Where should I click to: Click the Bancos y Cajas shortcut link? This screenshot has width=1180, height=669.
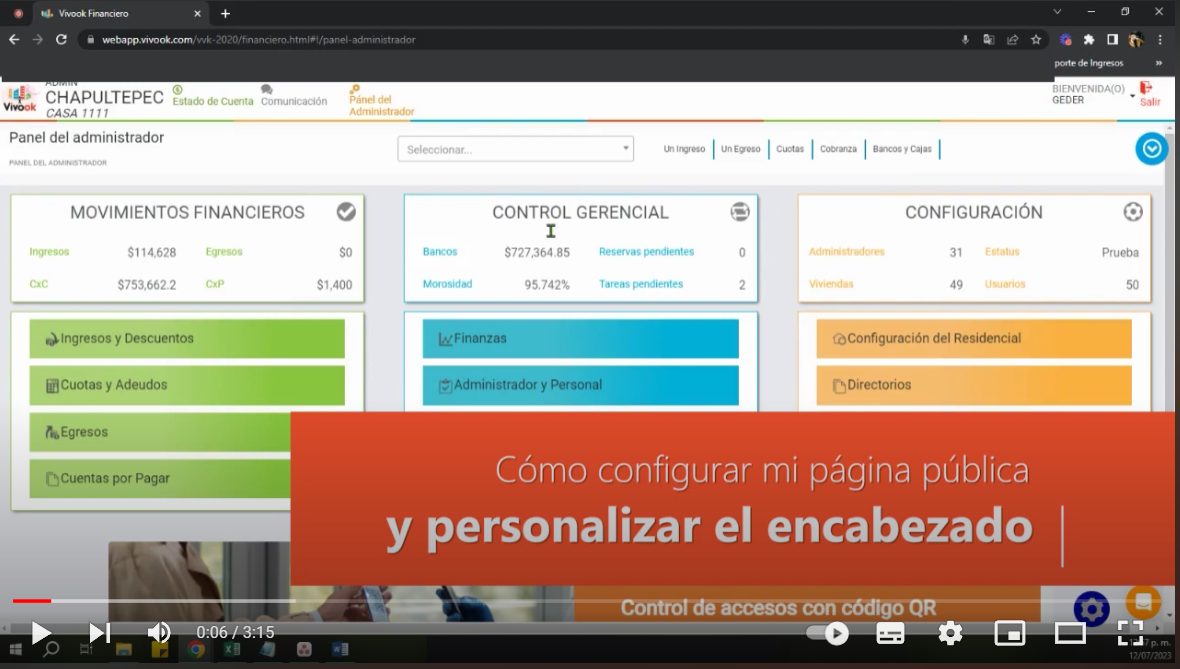902,149
